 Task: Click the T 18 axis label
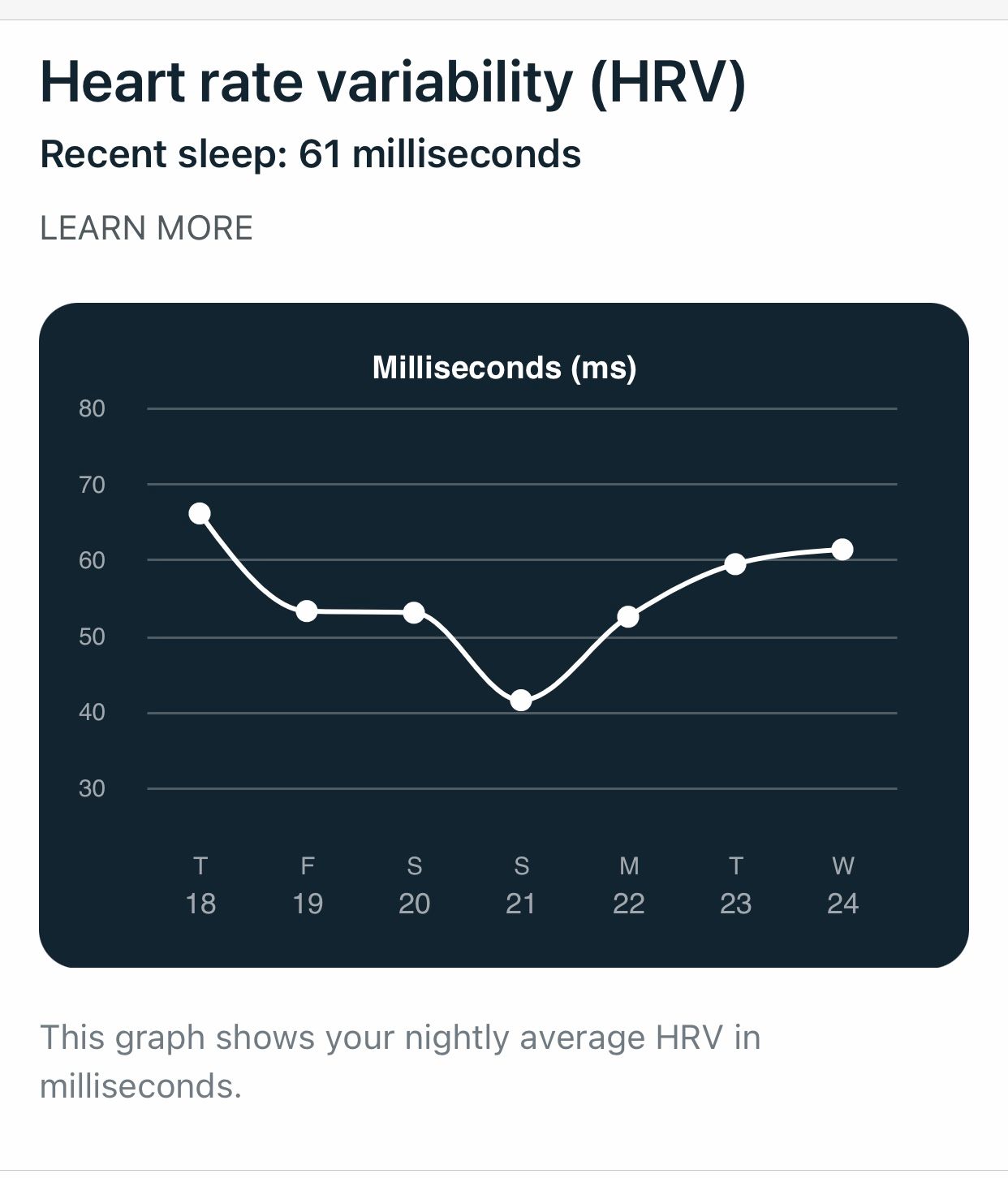(201, 885)
